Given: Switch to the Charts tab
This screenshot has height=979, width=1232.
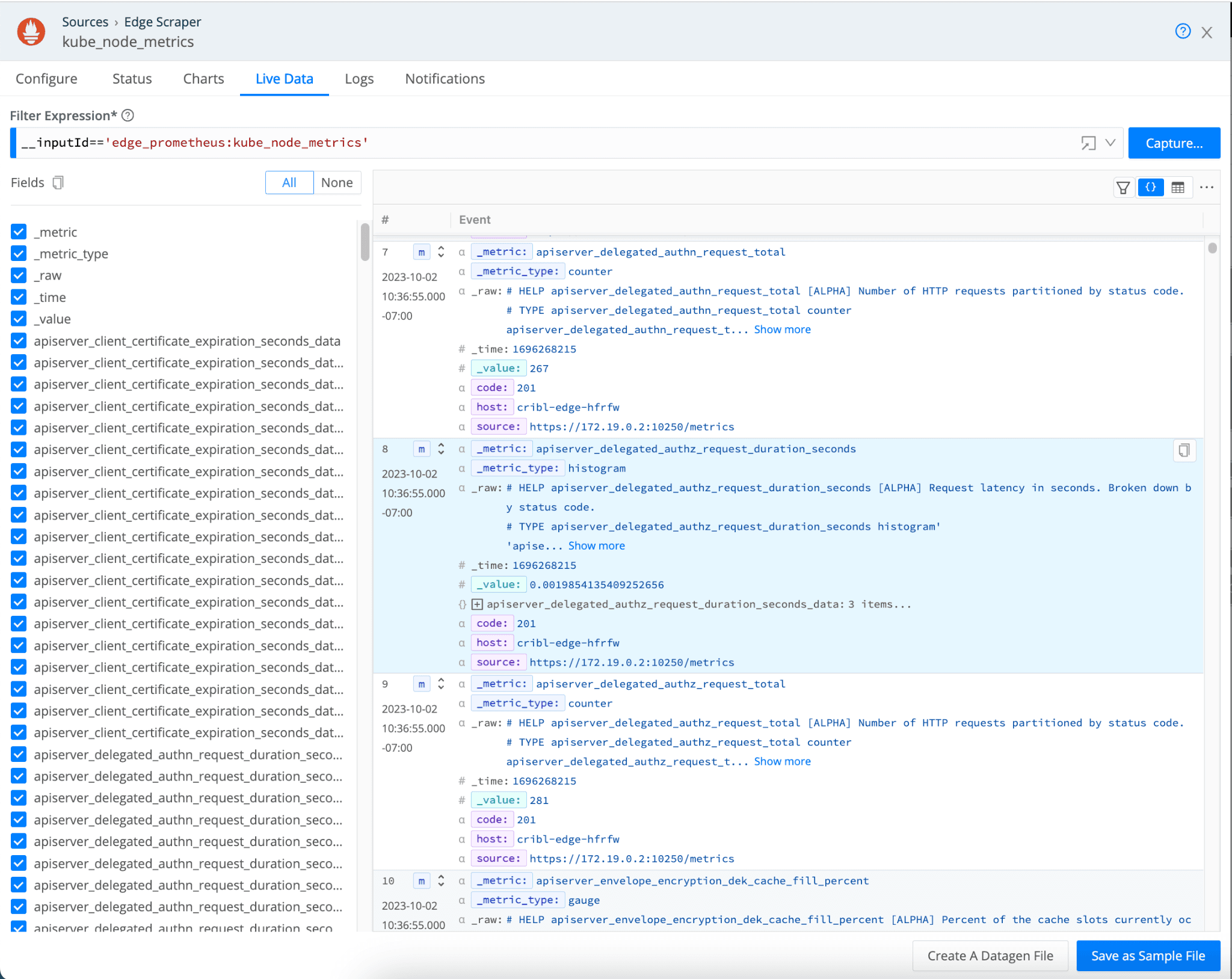Looking at the screenshot, I should click(x=203, y=79).
